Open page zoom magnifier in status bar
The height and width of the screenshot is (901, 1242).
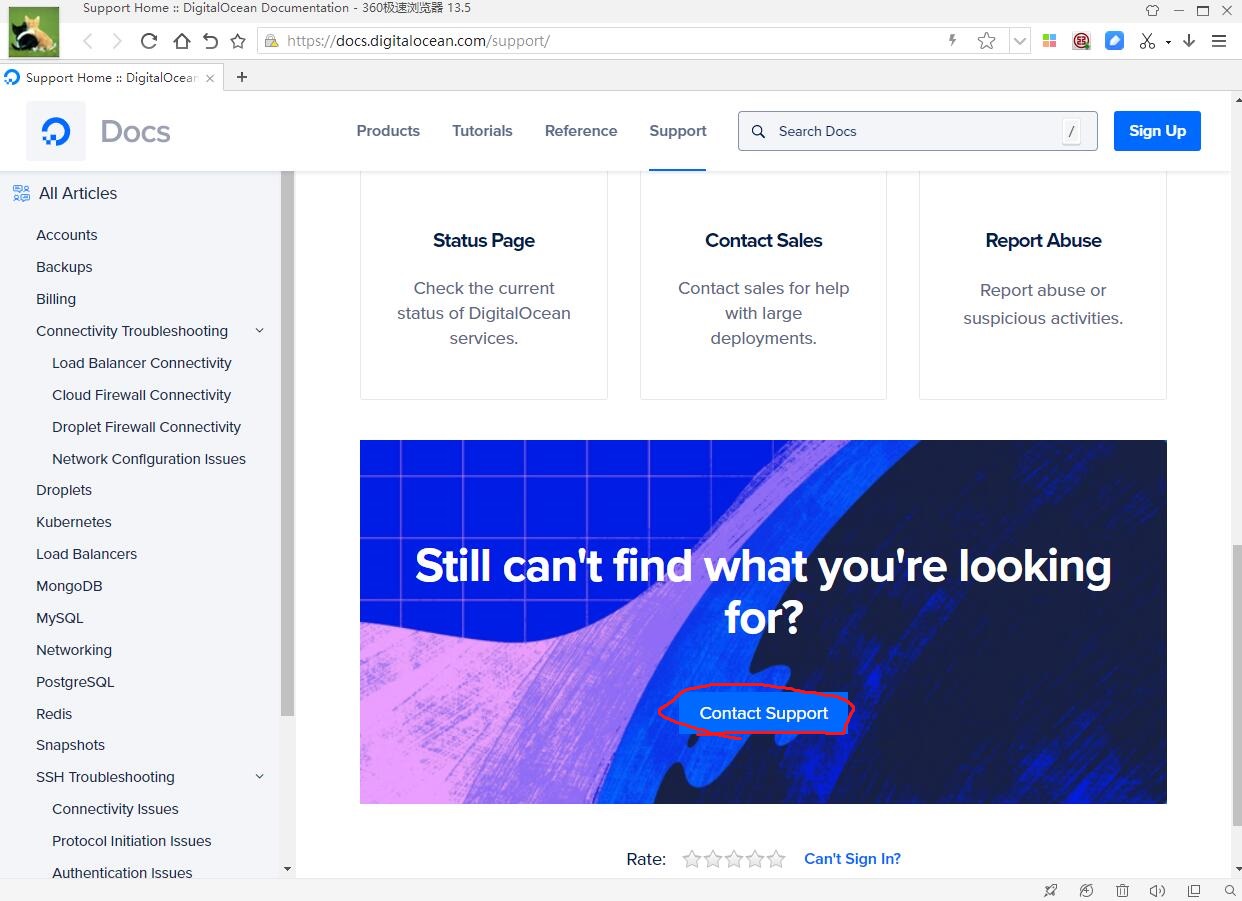(x=1230, y=890)
